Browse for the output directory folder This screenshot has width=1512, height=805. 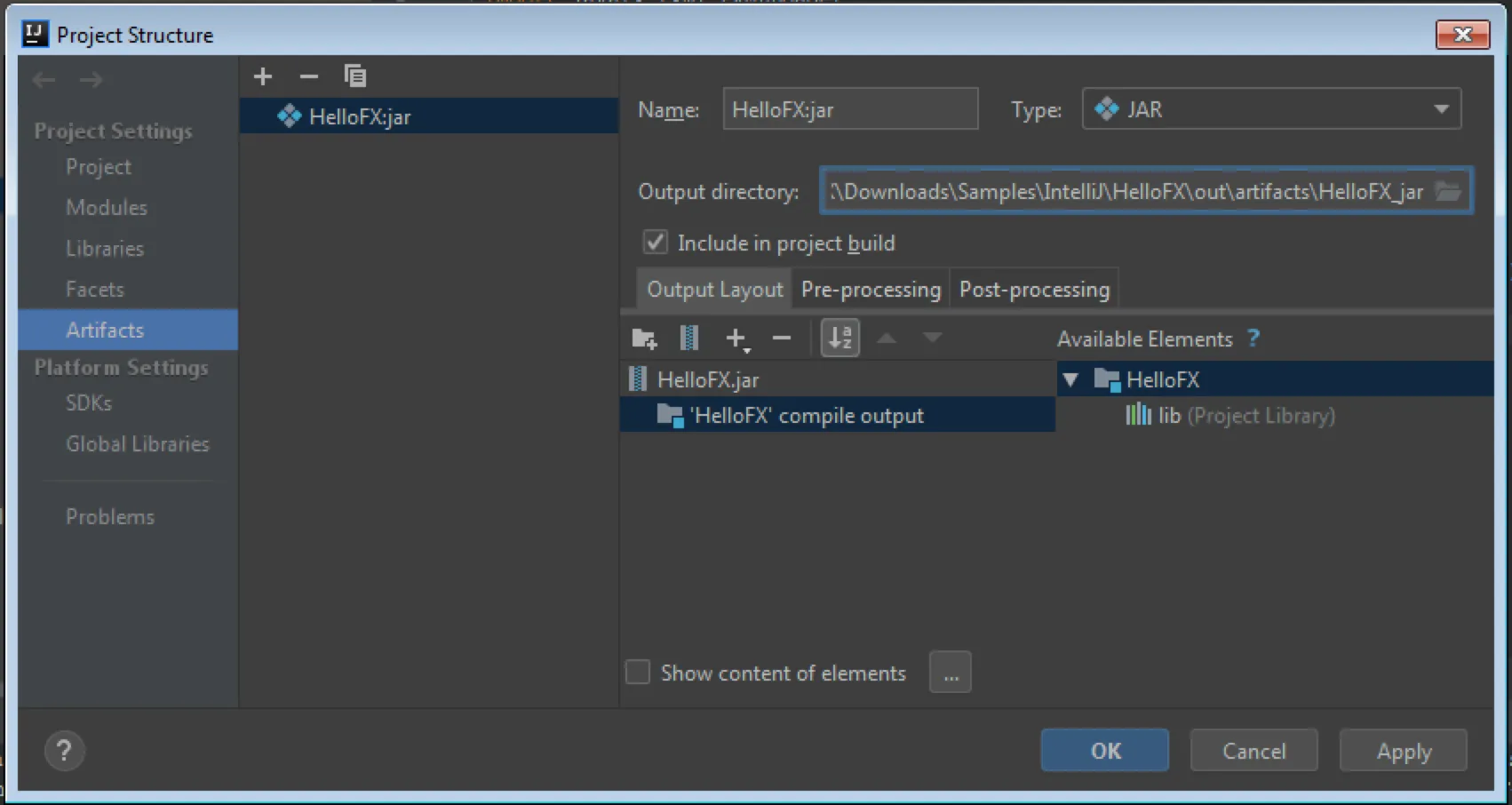tap(1448, 191)
